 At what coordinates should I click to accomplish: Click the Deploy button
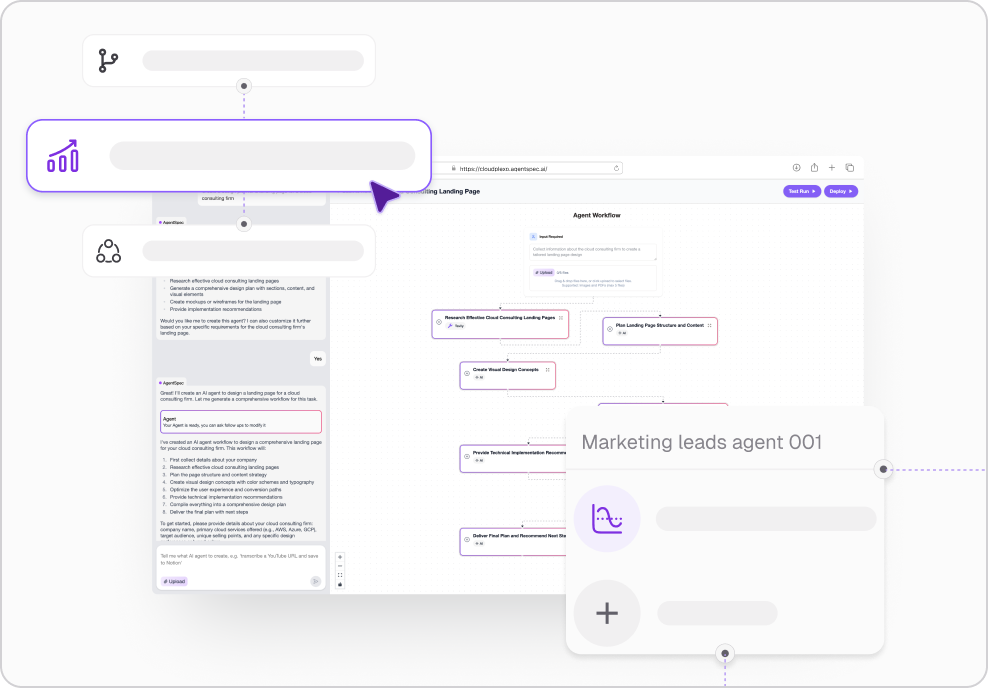pyautogui.click(x=840, y=191)
